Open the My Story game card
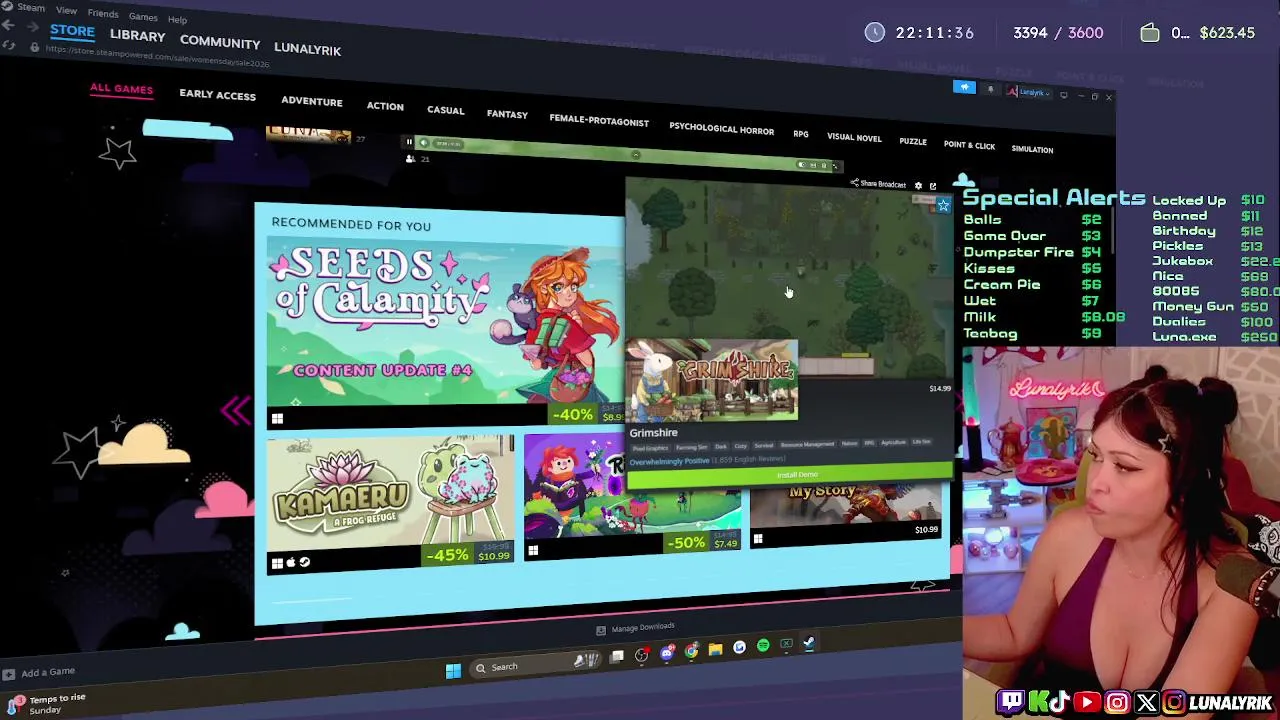The height and width of the screenshot is (720, 1280). click(845, 517)
